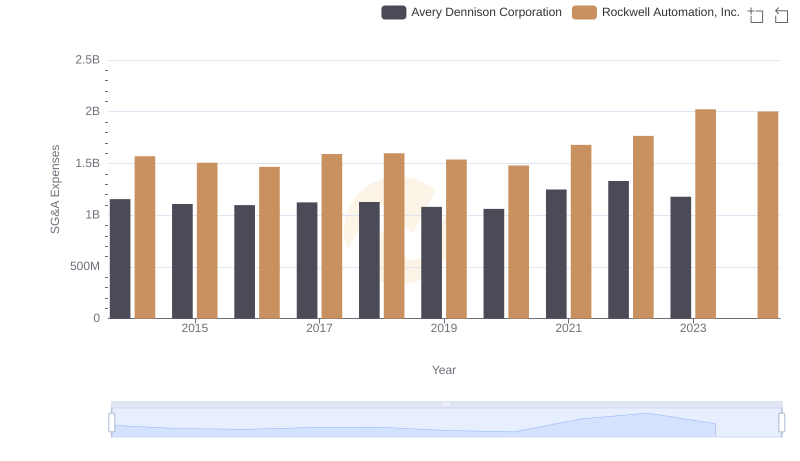Click the Rockwell Automation bar for 2024
This screenshot has height=461, width=800.
767,215
